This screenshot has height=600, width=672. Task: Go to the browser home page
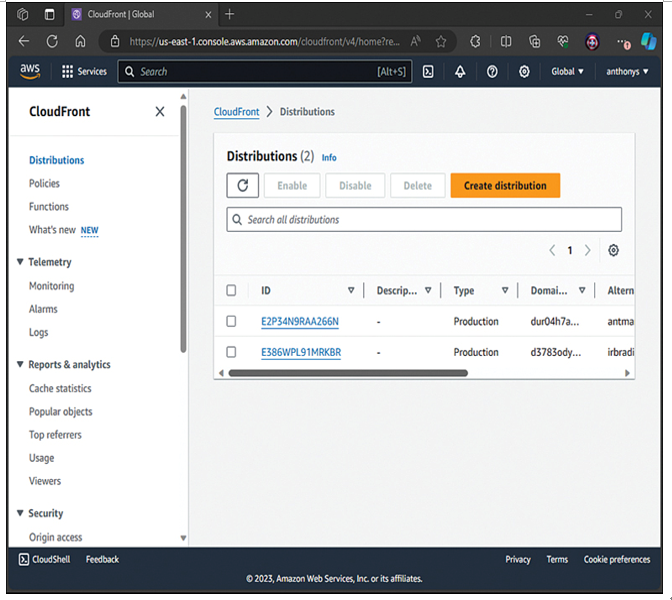pyautogui.click(x=80, y=42)
